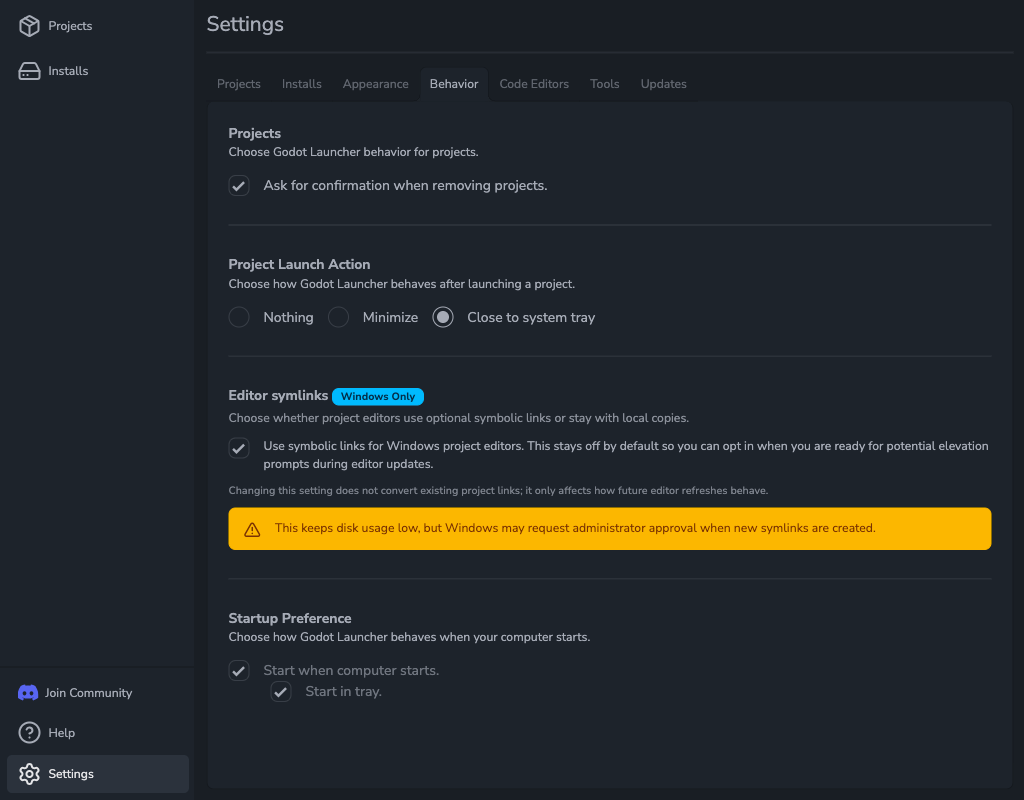Click 'Ask for confirmation when removing projects' label
Image resolution: width=1024 pixels, height=800 pixels.
tap(405, 185)
